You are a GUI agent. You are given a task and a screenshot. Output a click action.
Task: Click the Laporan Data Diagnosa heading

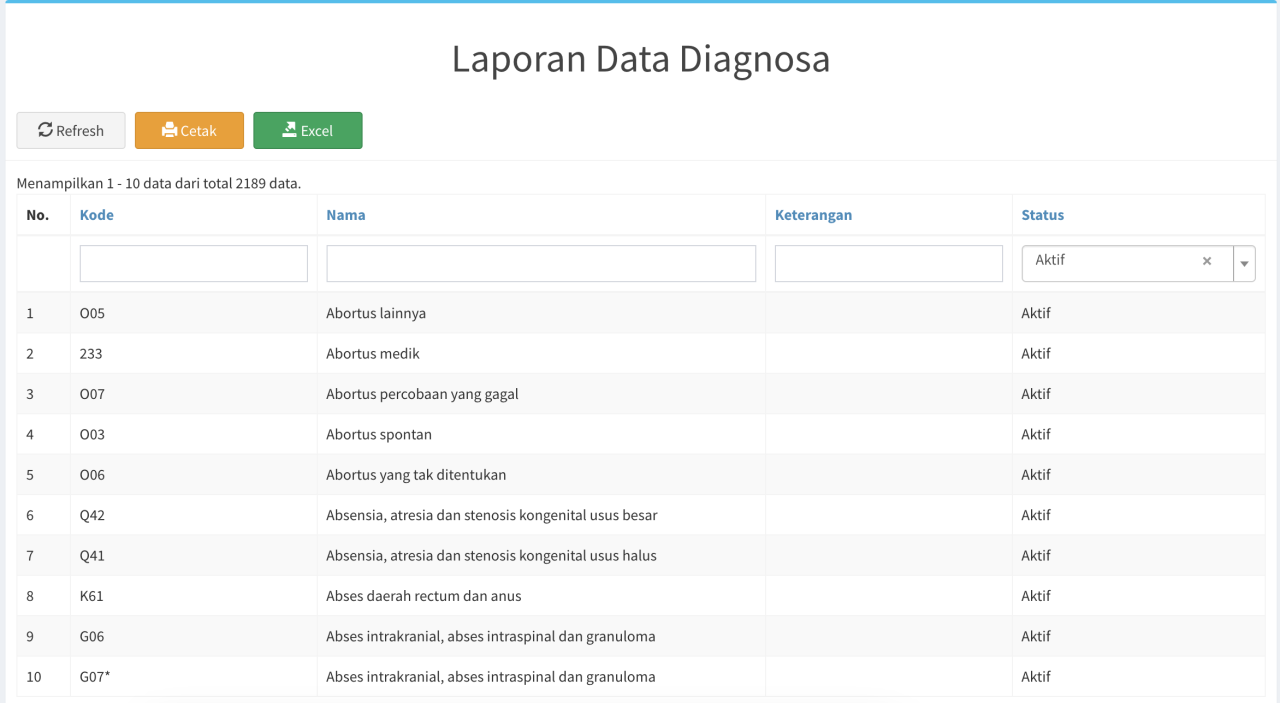[641, 59]
